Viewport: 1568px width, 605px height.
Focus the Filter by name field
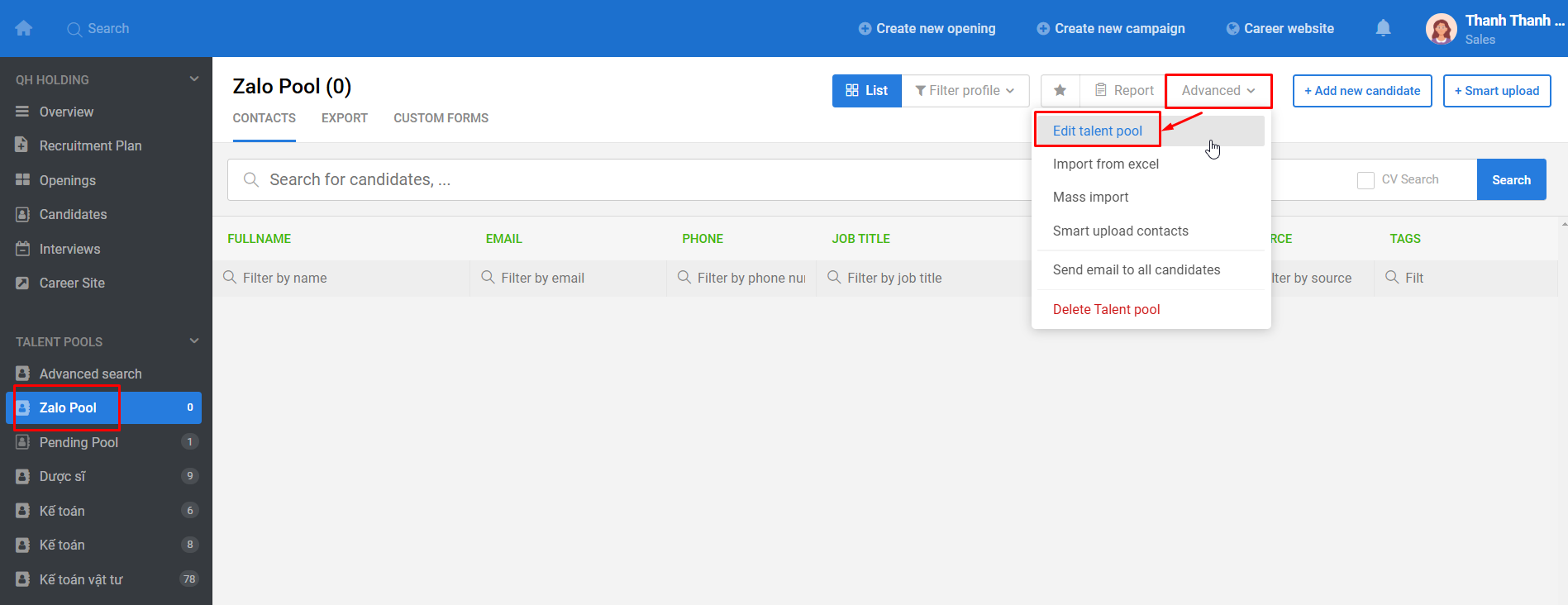pyautogui.click(x=341, y=278)
